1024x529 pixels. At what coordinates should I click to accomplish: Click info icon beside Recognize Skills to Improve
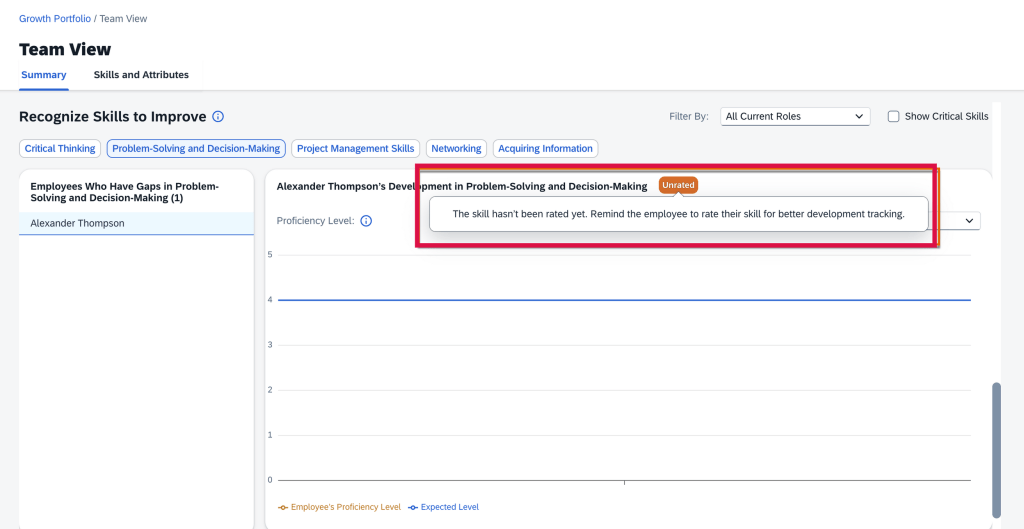[x=218, y=117]
